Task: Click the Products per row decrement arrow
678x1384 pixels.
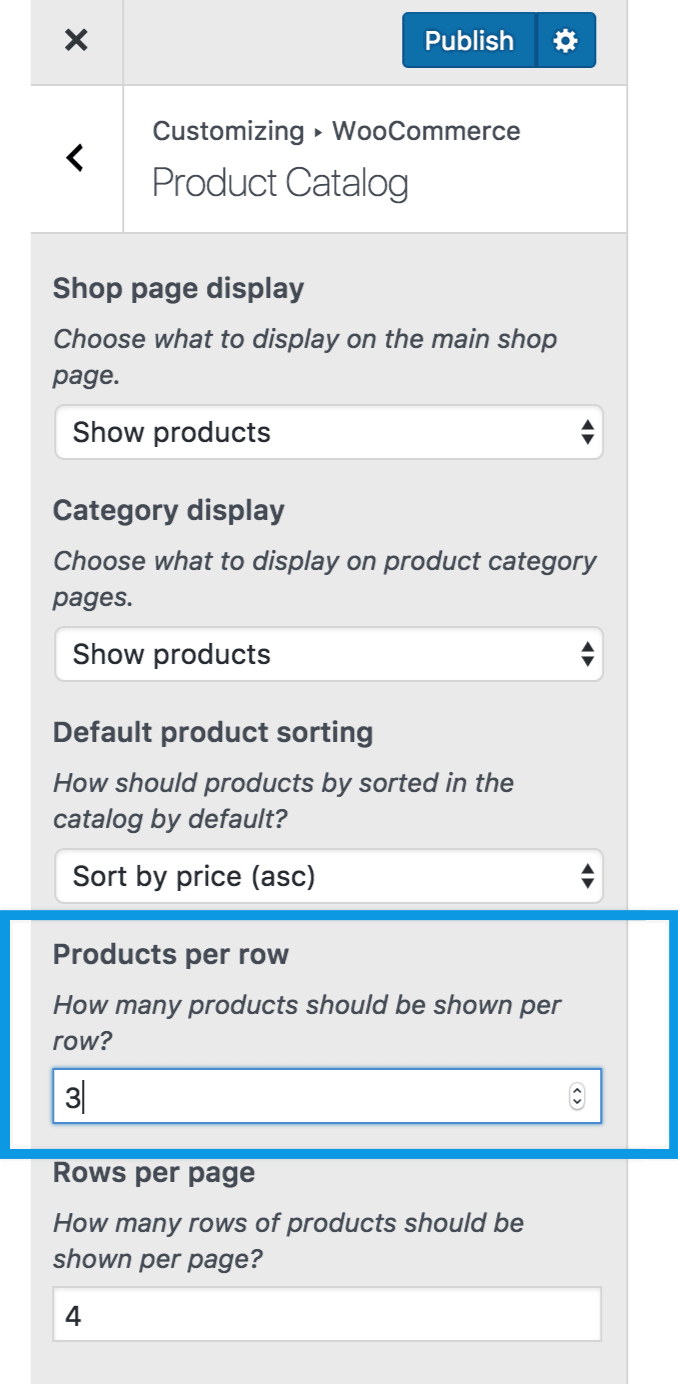Action: [x=577, y=1103]
